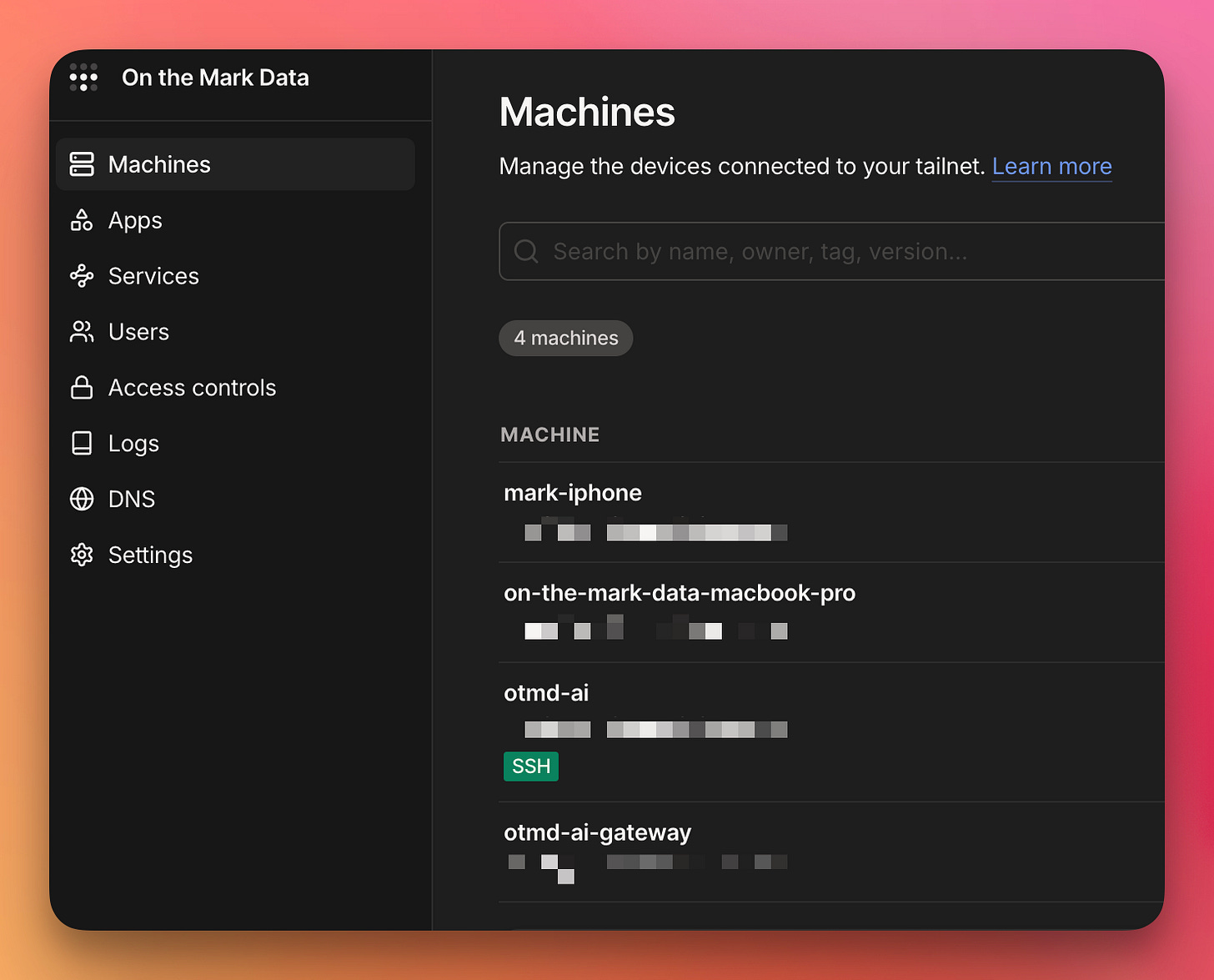Viewport: 1214px width, 980px height.
Task: Click the On the Mark Data tailnet name
Action: [215, 78]
